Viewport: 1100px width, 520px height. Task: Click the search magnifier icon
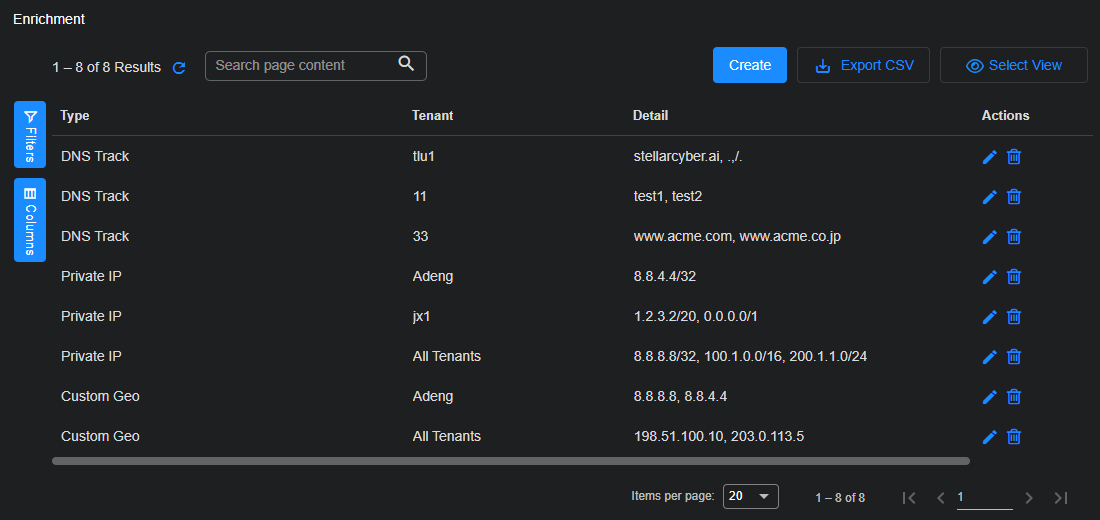406,65
